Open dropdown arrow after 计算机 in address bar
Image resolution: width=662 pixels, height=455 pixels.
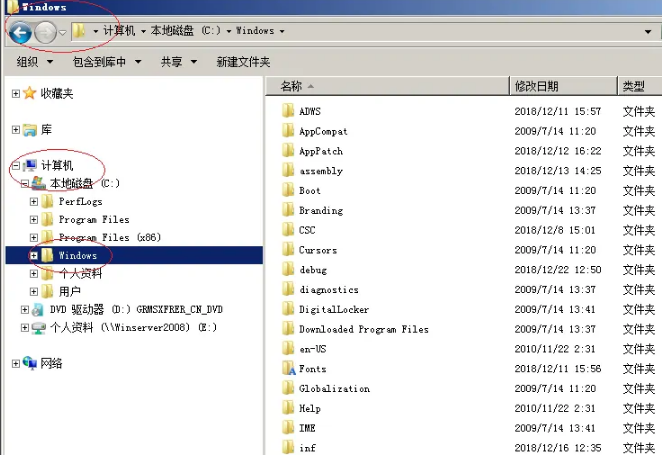click(x=143, y=31)
